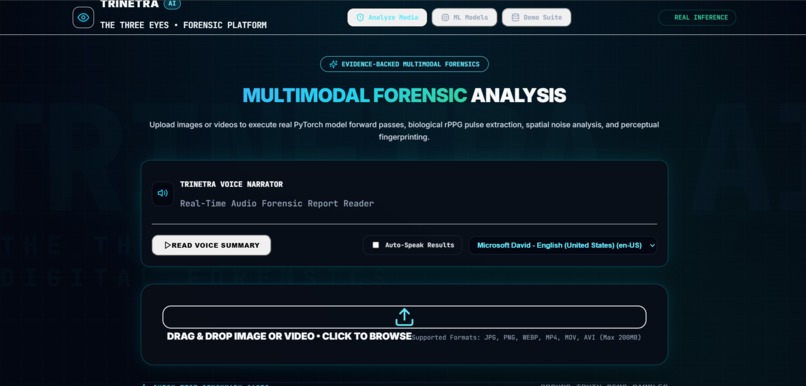Click the AI badge beside Trinetra
Screen dimensions: 806x386
point(172,4)
